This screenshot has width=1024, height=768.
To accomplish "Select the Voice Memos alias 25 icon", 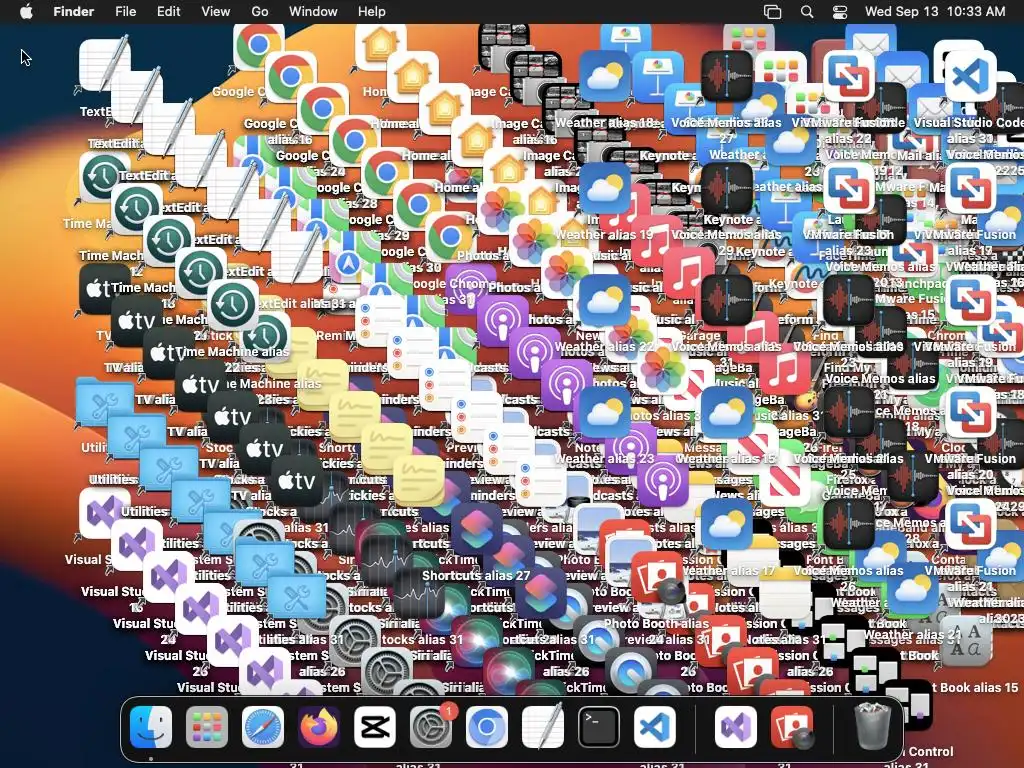I will click(848, 413).
